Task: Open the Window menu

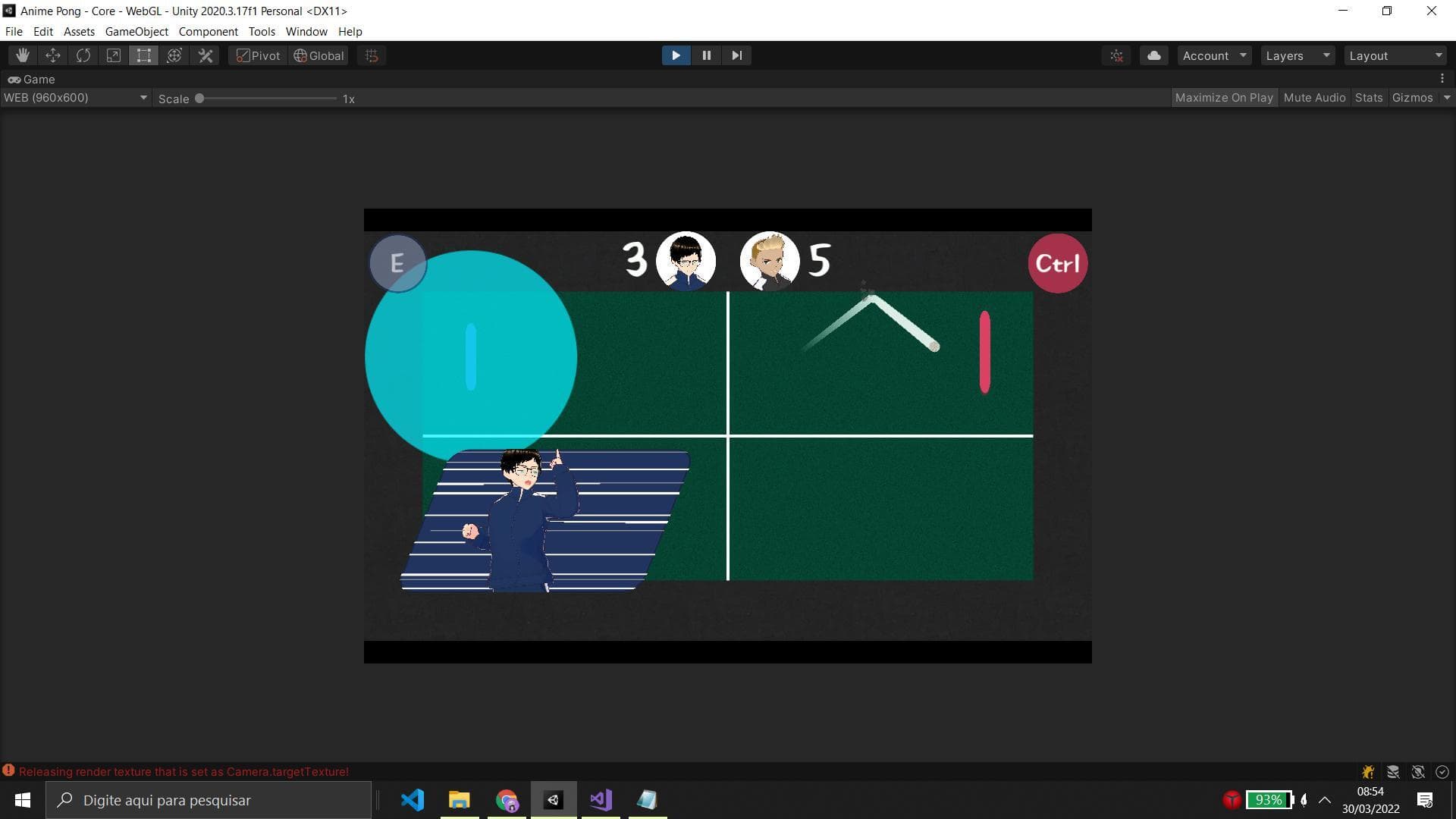Action: point(306,32)
